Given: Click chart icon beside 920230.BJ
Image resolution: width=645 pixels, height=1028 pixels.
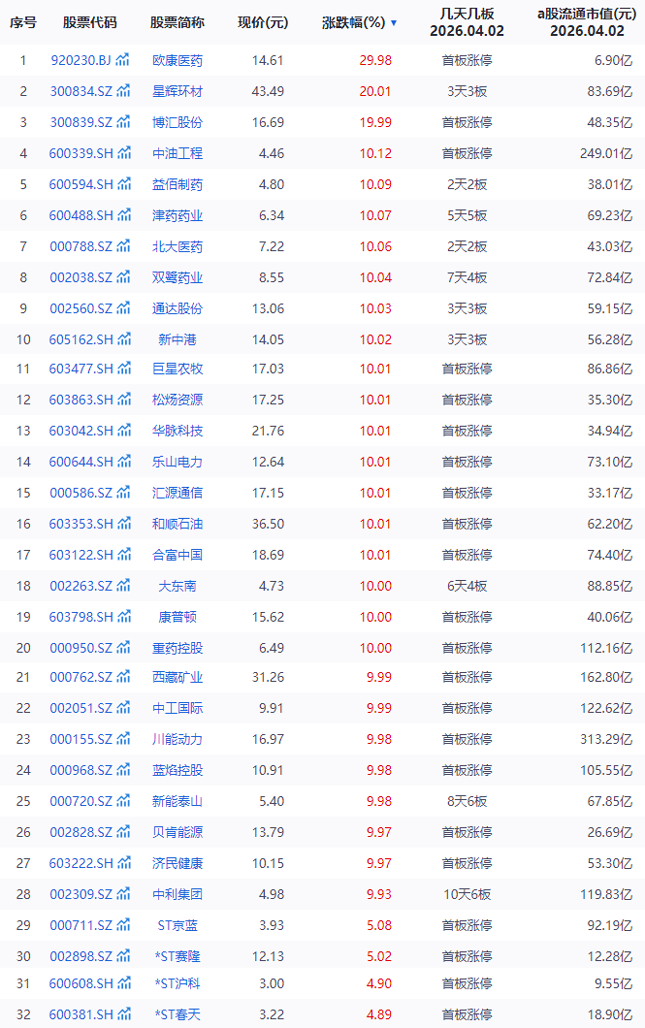Looking at the screenshot, I should [124, 60].
